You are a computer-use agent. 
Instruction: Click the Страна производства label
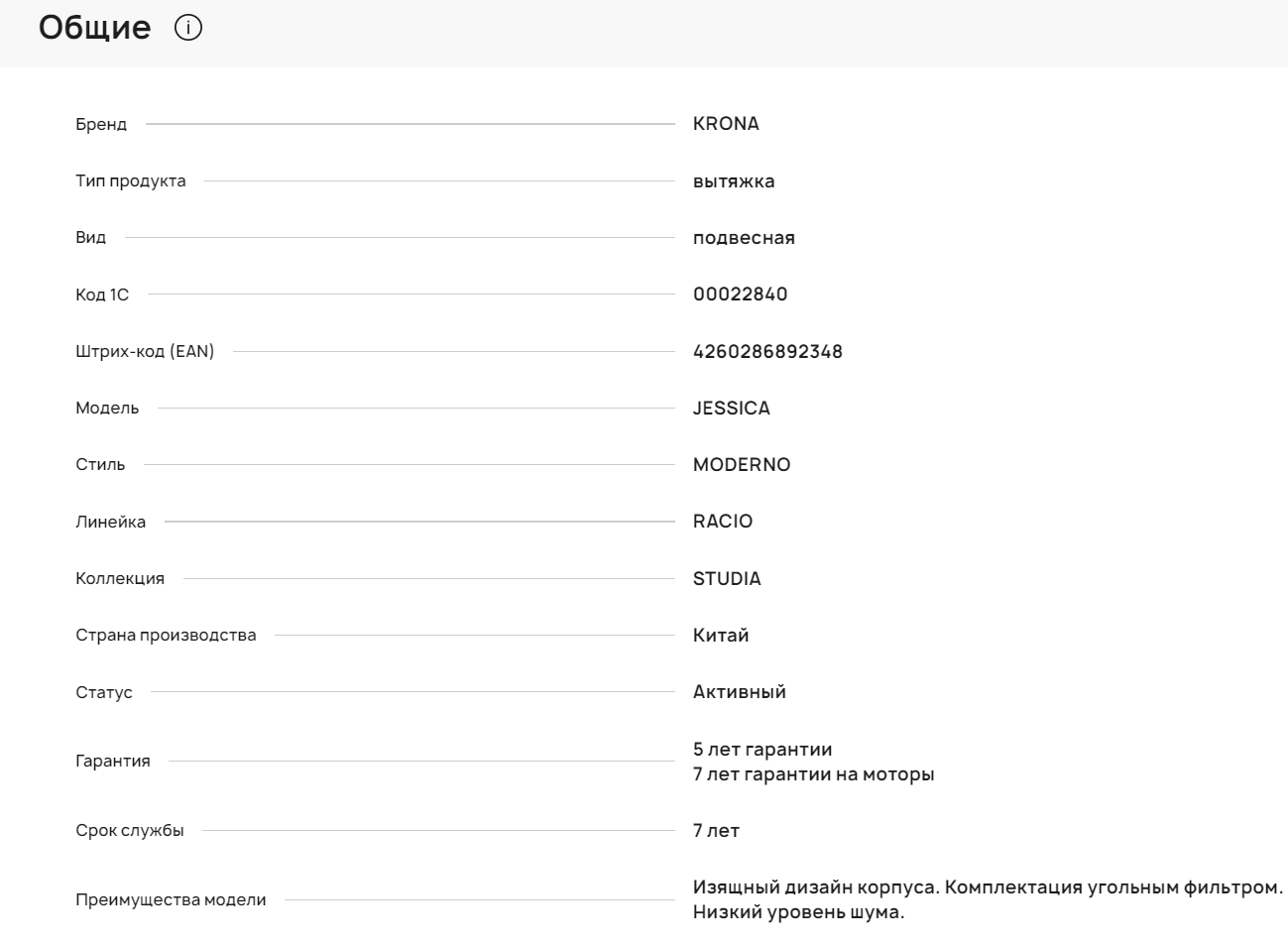166,636
